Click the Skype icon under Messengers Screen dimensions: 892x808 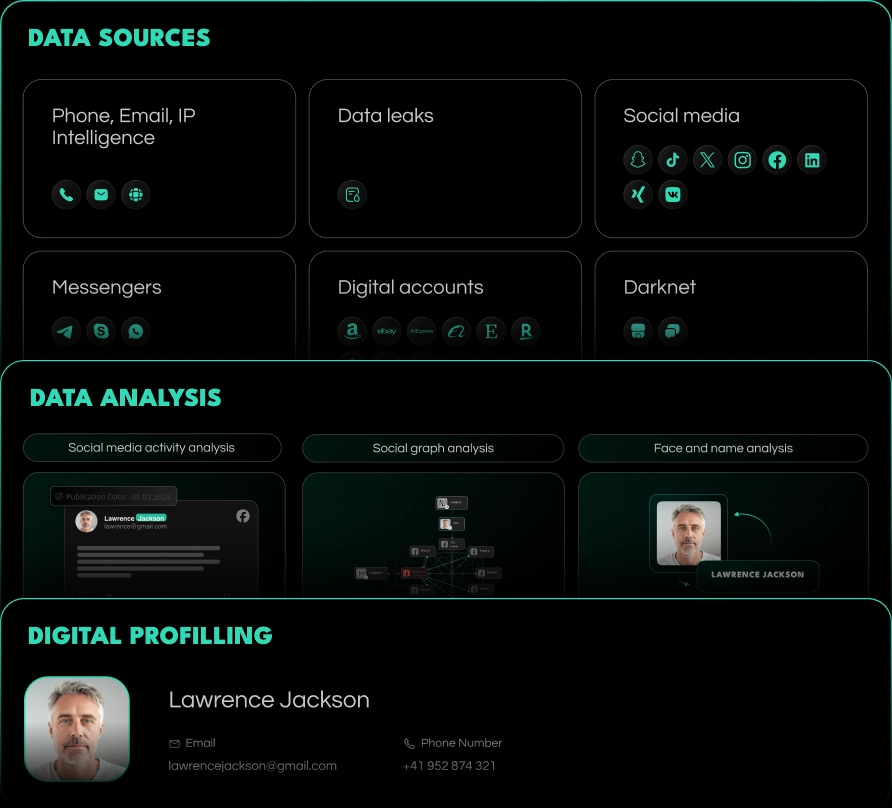(101, 331)
